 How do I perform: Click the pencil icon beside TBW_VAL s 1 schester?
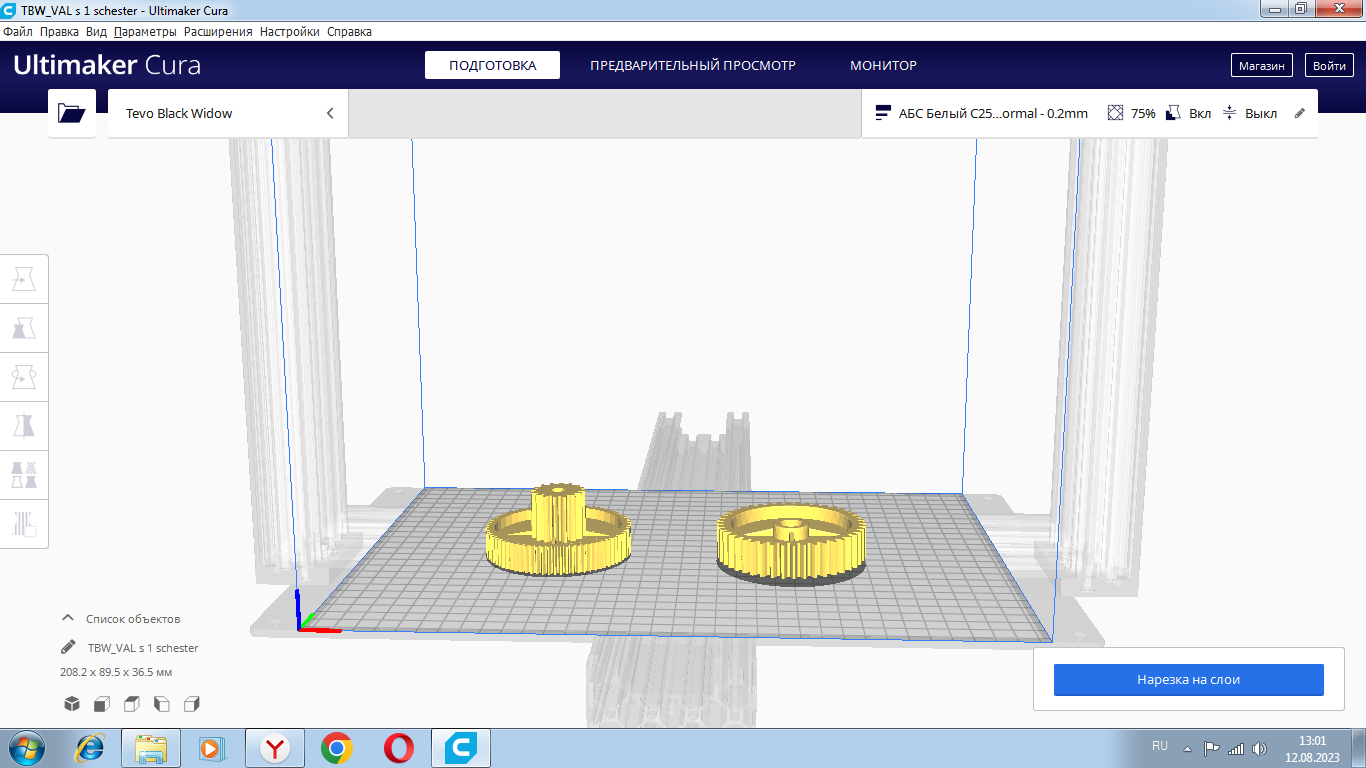point(68,647)
